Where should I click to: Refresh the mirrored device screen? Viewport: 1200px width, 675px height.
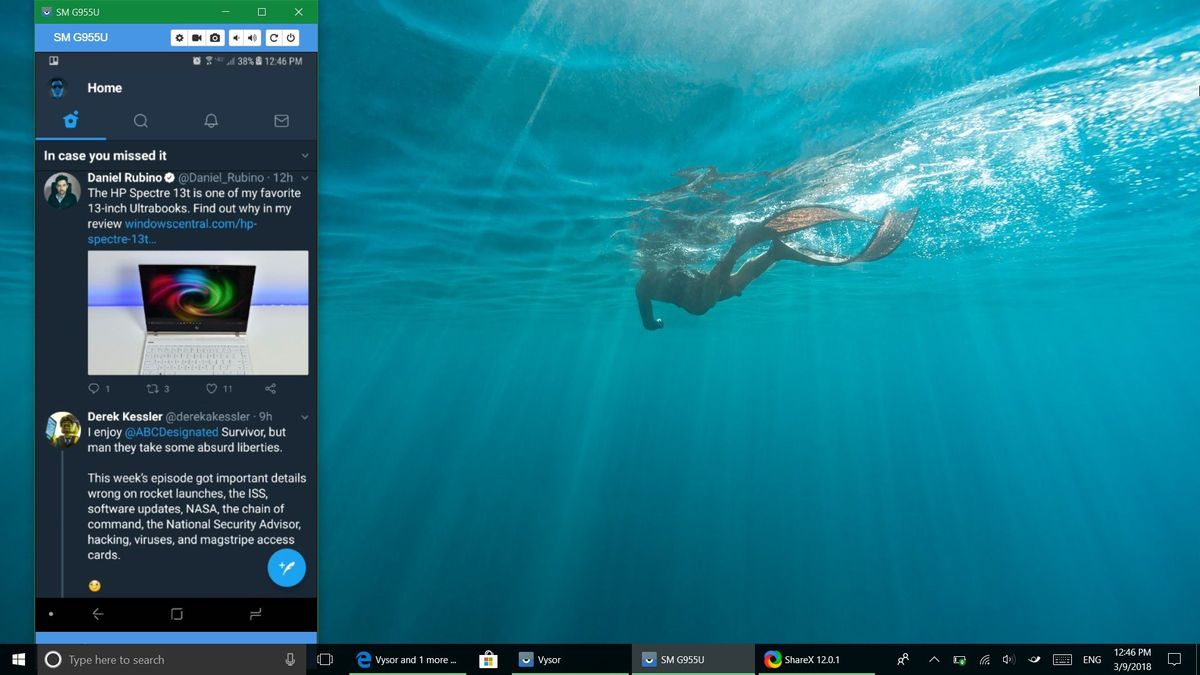[x=274, y=37]
